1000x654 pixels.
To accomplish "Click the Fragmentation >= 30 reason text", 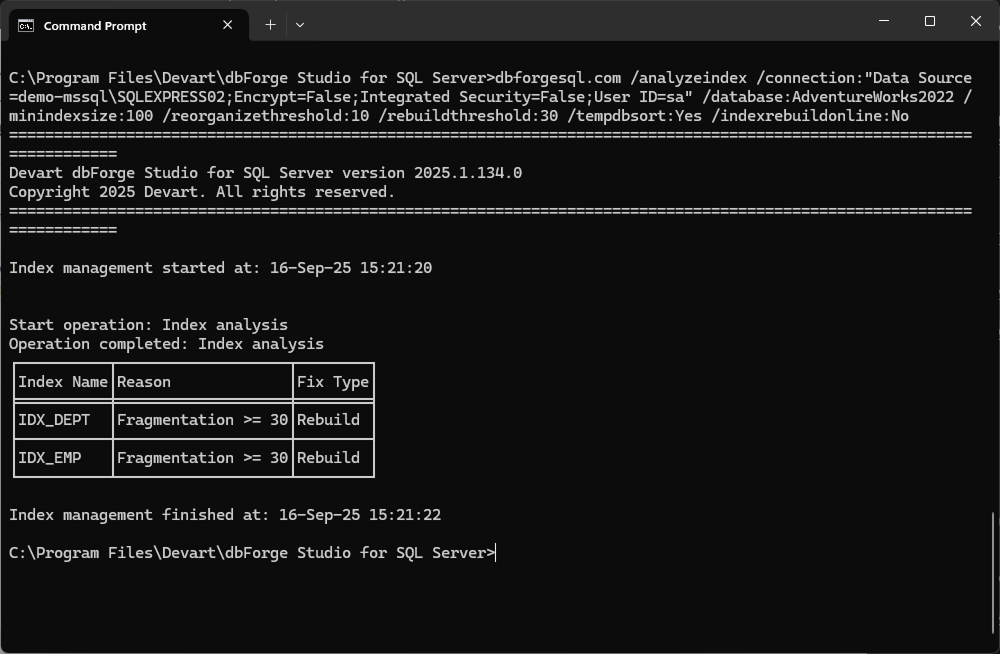I will click(202, 419).
